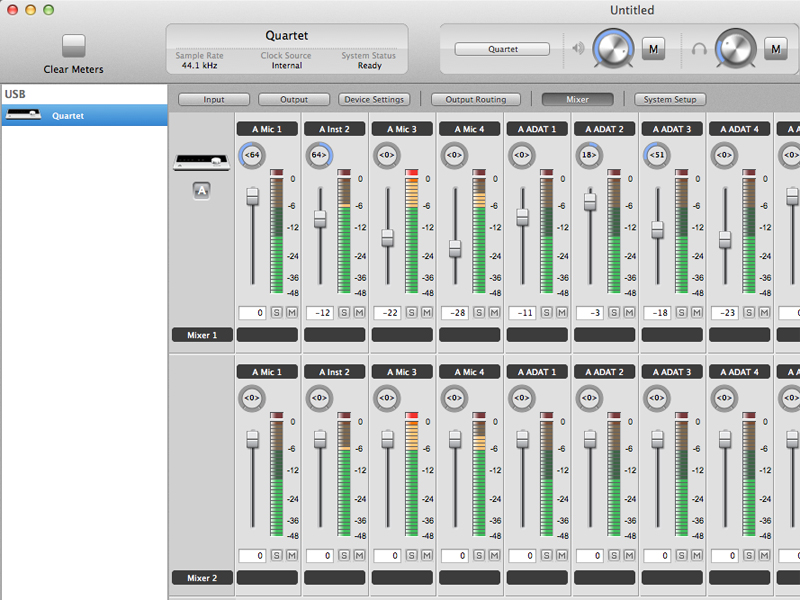Mute A Mic 1 channel in Mixer 1
Viewport: 800px width, 600px height.
[x=292, y=313]
